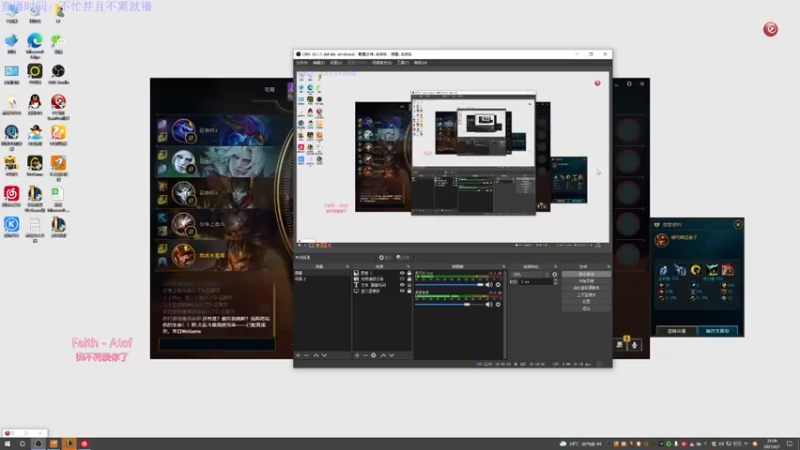
Task: Click the Exit button in OBS controls
Action: (x=586, y=308)
